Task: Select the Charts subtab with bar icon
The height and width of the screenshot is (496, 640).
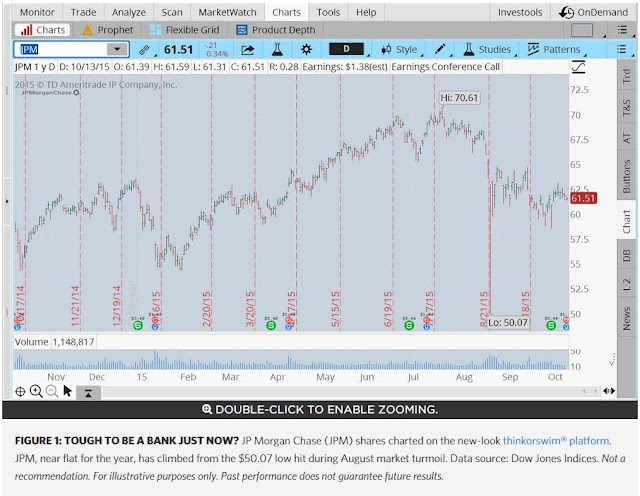Action: (42, 30)
